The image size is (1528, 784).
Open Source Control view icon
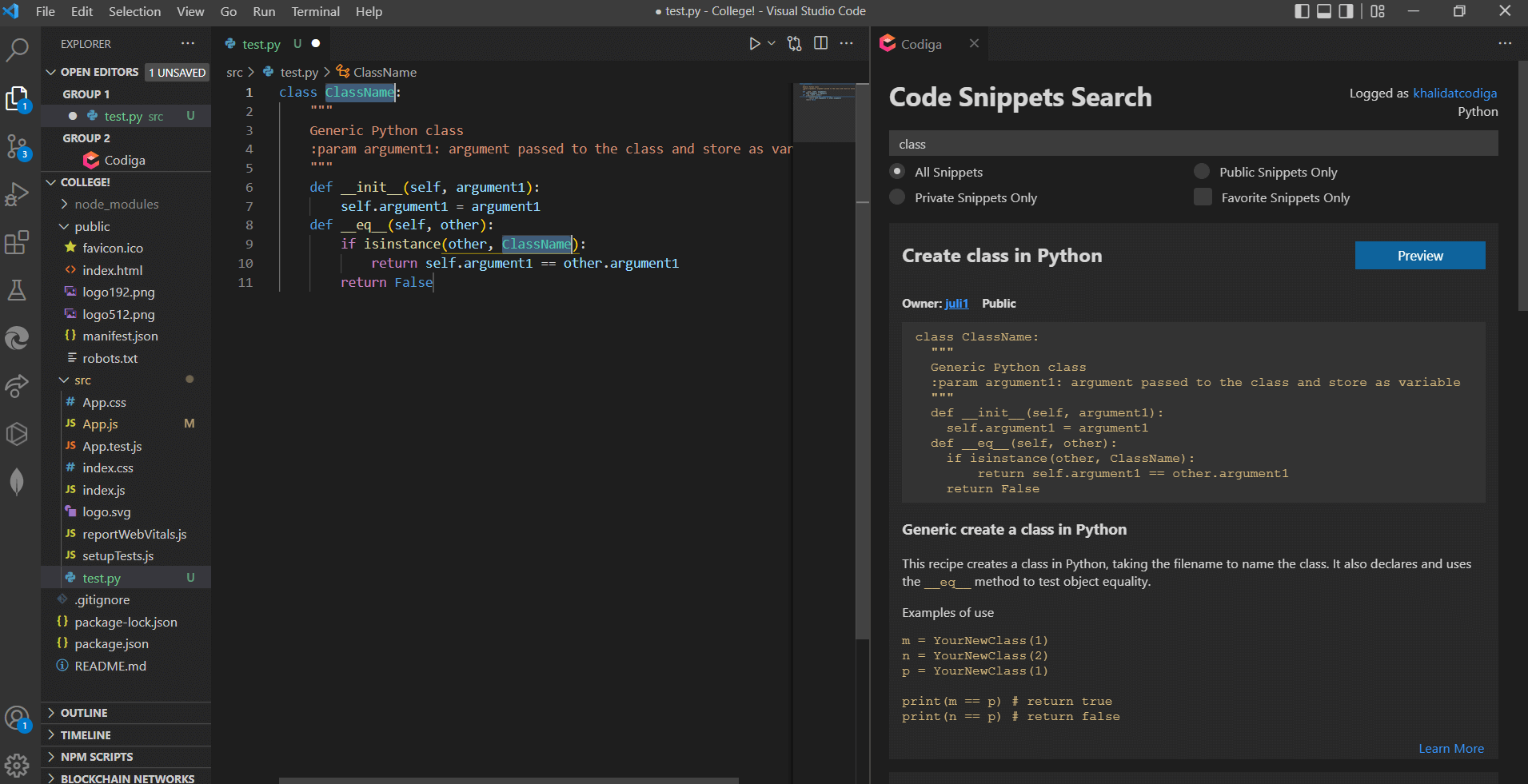click(x=17, y=147)
